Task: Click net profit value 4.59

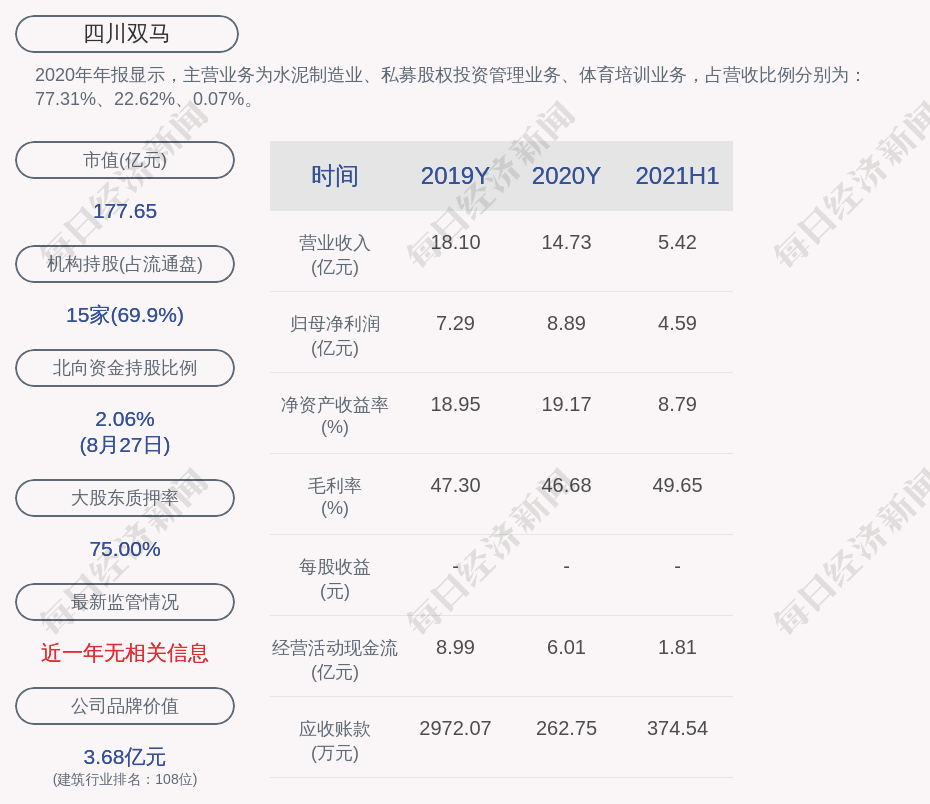Action: coord(677,324)
